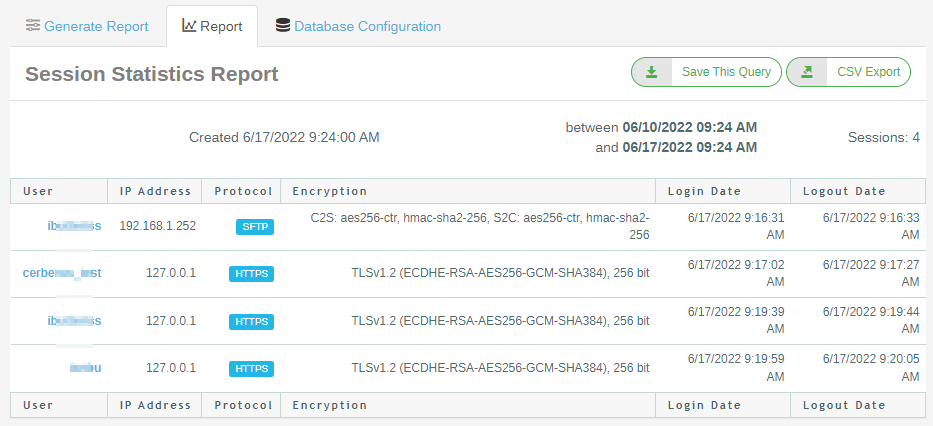
Task: Open the user link starting with 'cerbe'
Action: [62, 273]
